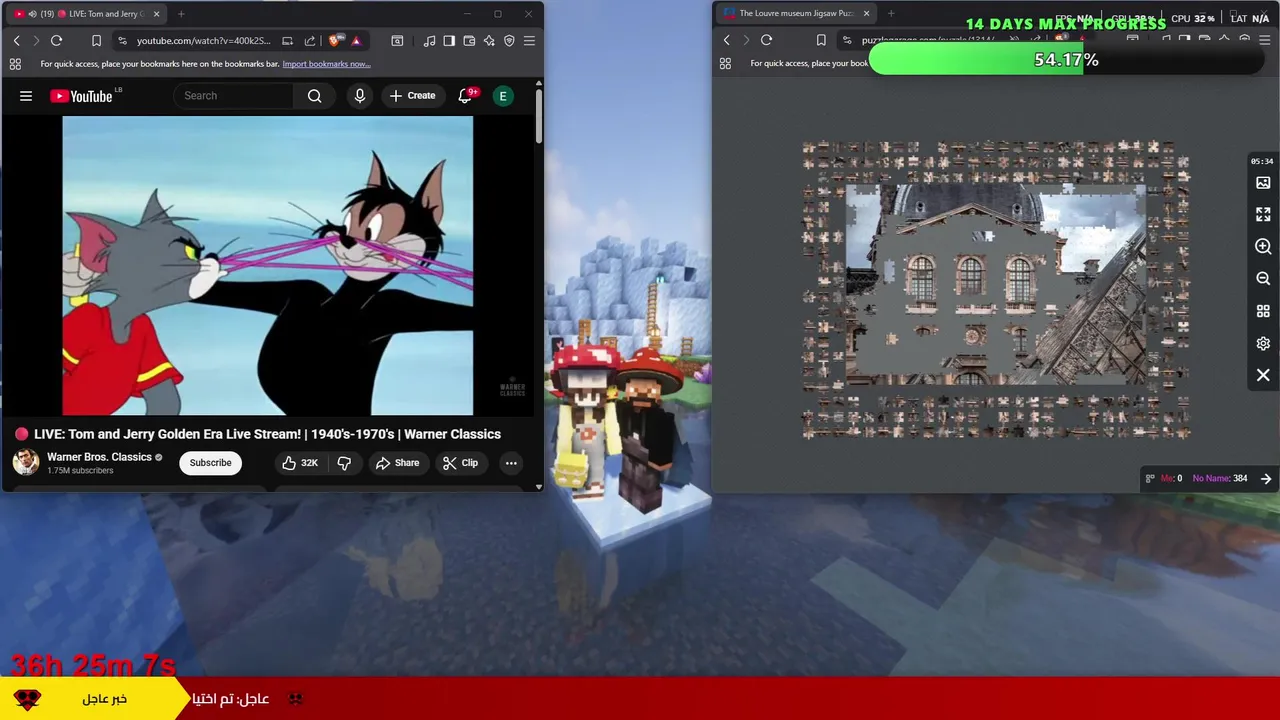The image size is (1280, 720).
Task: Click the scroll down arrow of YouTube page
Action: [539, 487]
